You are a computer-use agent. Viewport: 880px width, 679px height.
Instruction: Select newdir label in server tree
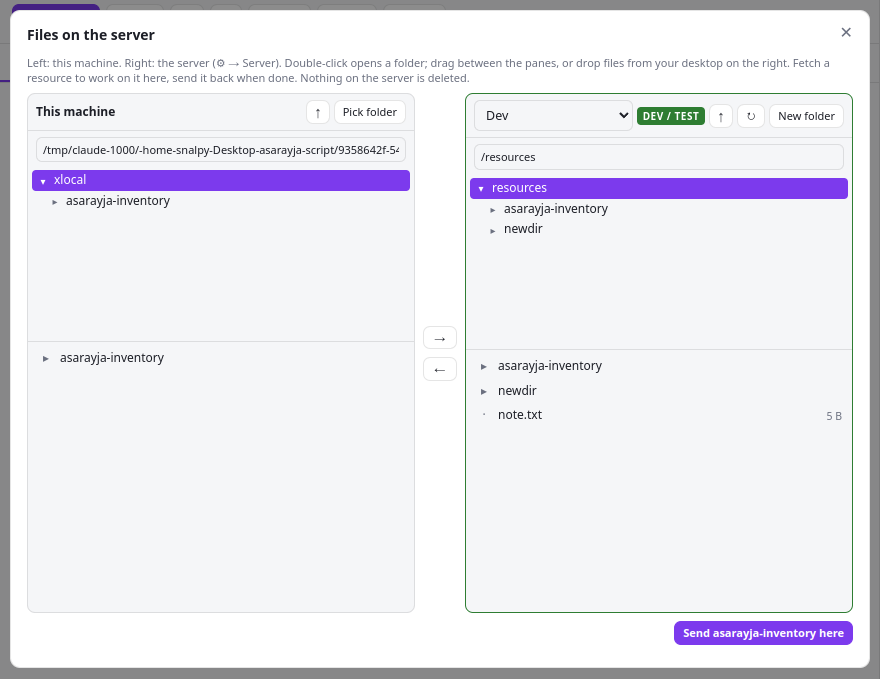pyautogui.click(x=523, y=229)
